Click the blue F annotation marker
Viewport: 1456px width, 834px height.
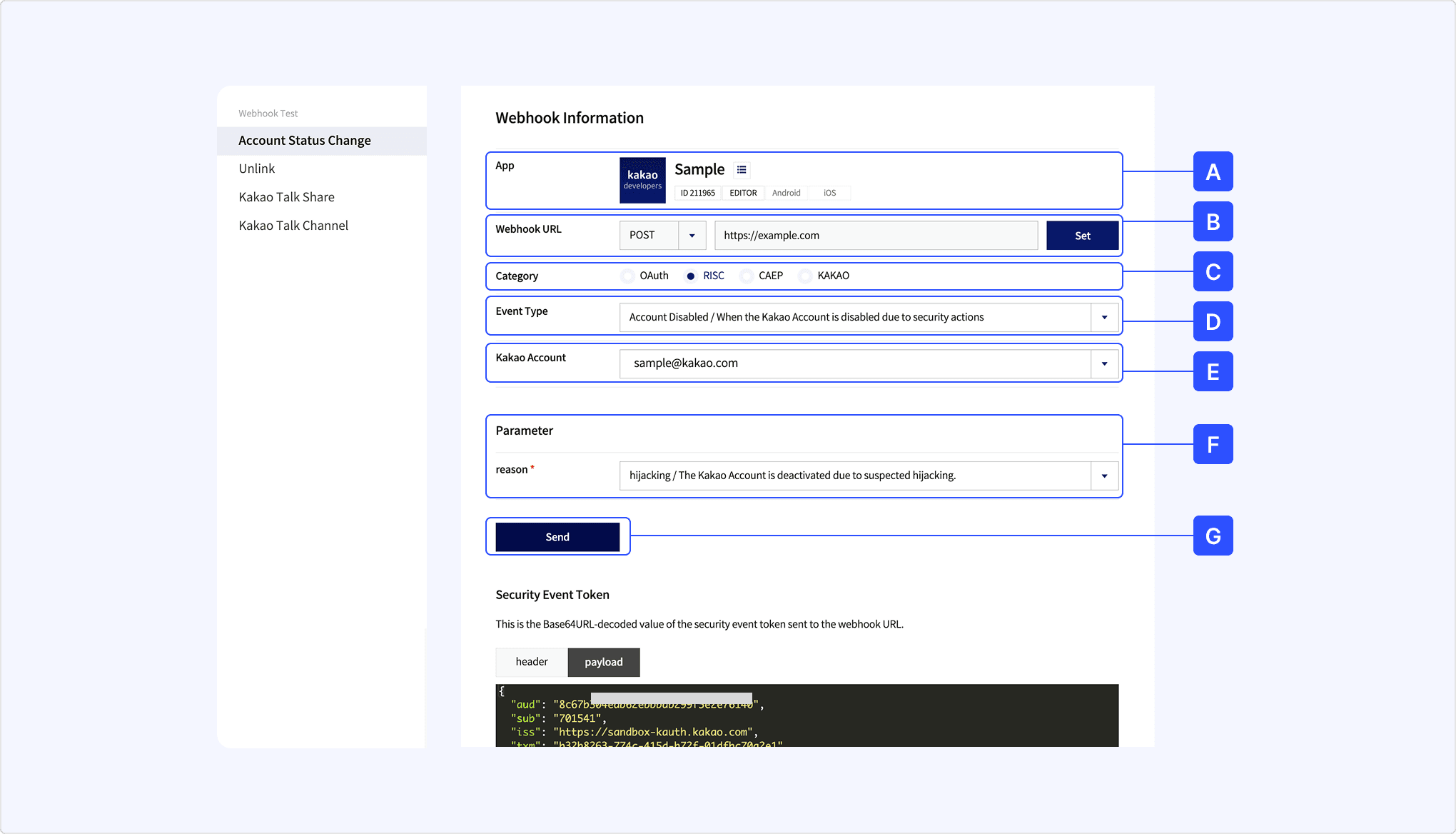[x=1213, y=444]
